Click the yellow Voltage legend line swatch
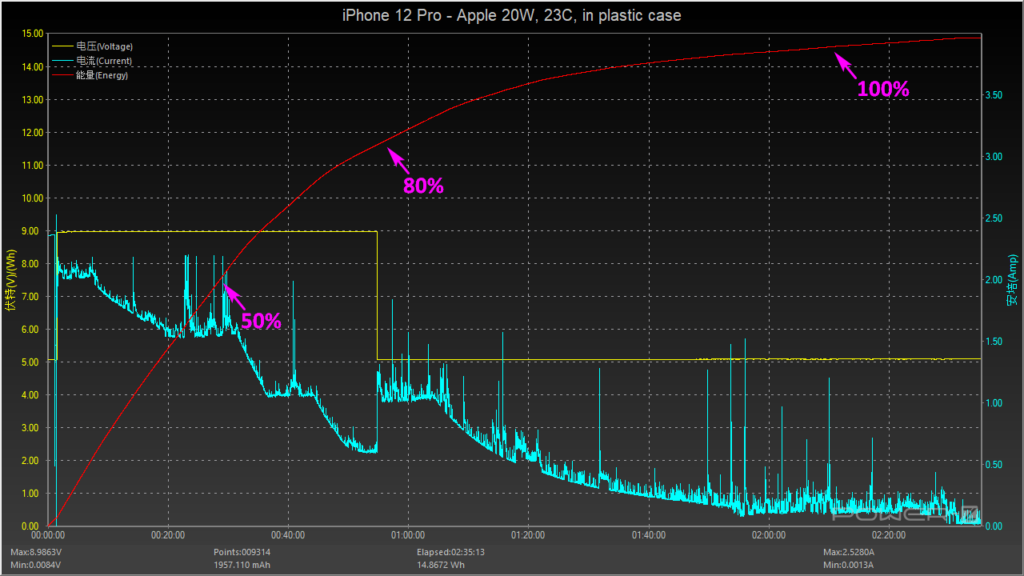 pos(63,46)
